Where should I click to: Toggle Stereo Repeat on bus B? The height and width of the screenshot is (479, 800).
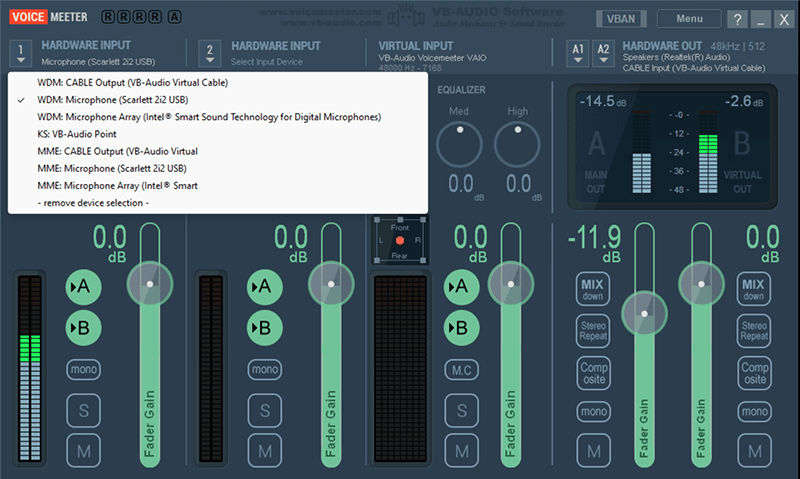[754, 331]
